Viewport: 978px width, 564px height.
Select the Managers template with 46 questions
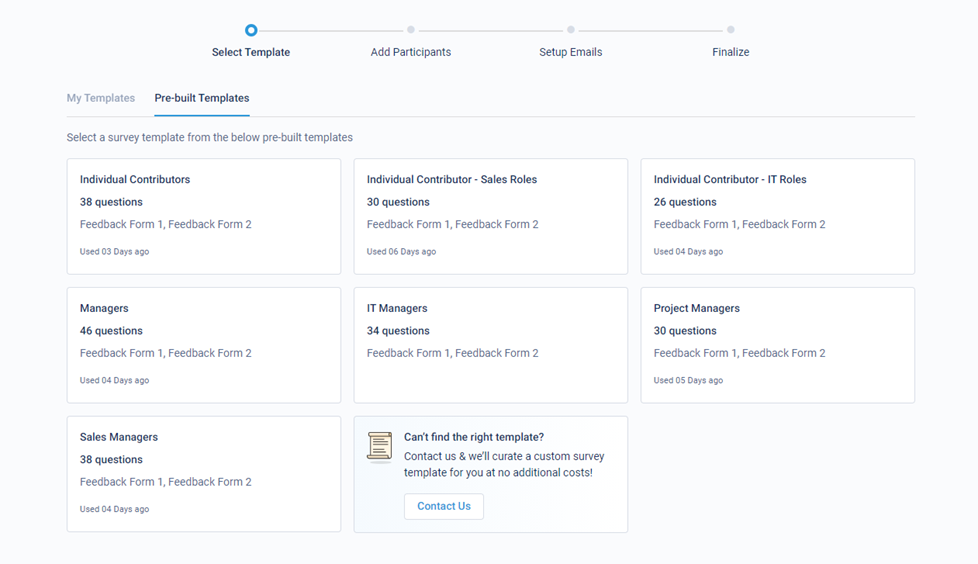[204, 345]
